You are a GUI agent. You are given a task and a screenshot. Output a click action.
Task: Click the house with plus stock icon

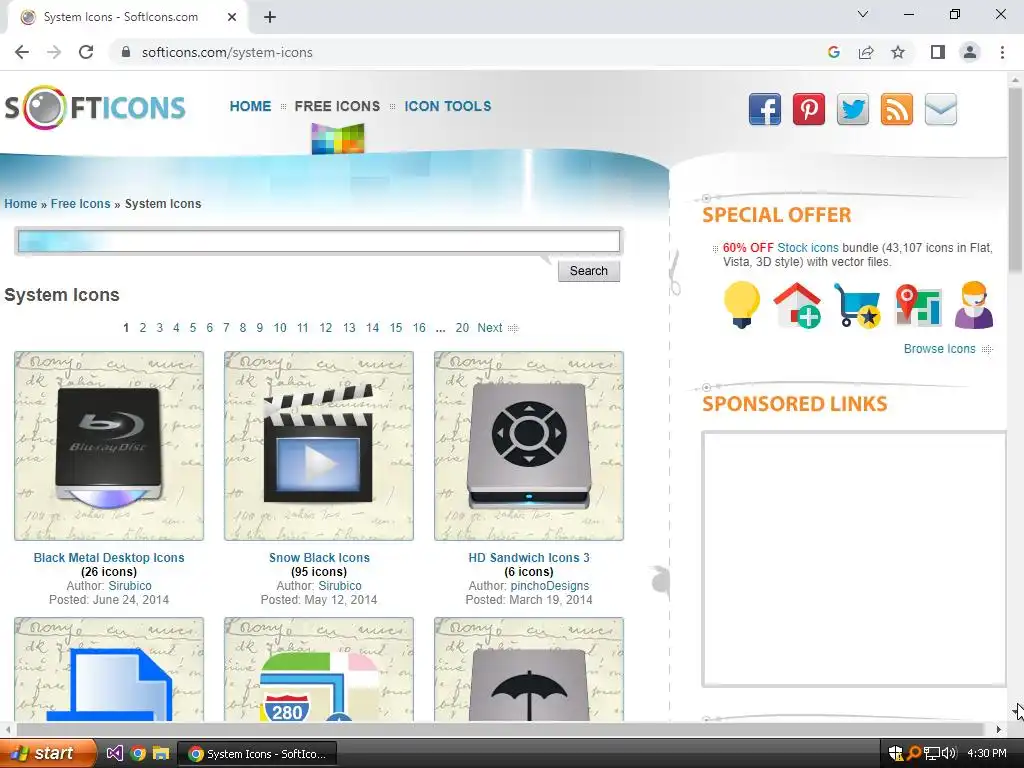point(797,305)
